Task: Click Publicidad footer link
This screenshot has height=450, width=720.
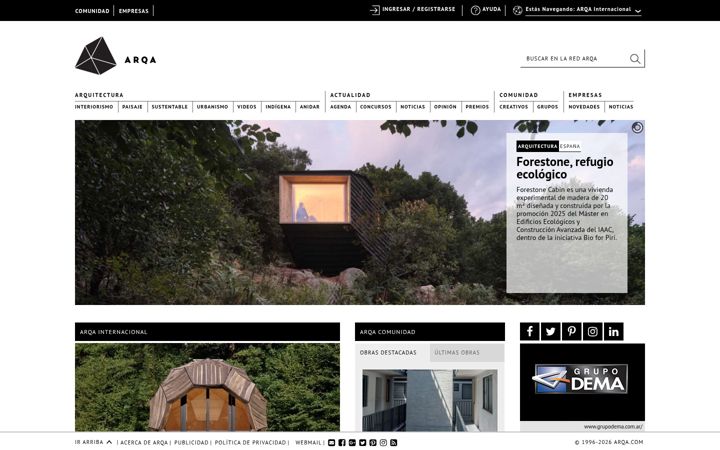Action: pos(191,443)
